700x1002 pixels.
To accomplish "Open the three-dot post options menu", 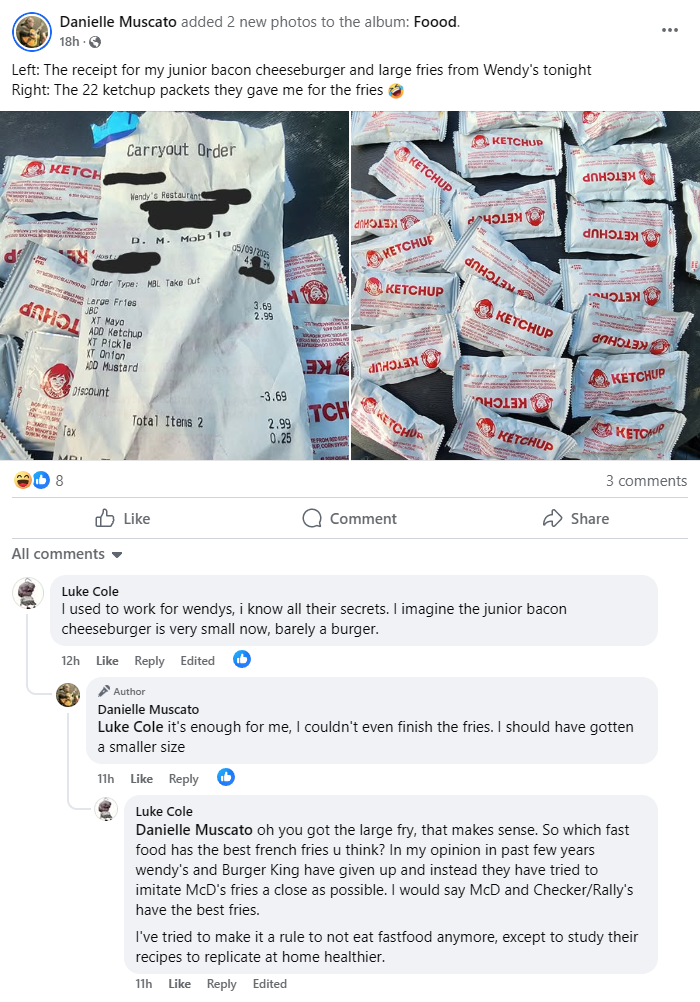I will coord(669,30).
